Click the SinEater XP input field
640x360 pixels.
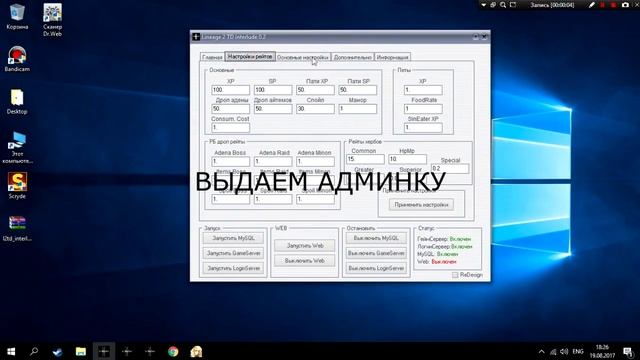tap(423, 128)
